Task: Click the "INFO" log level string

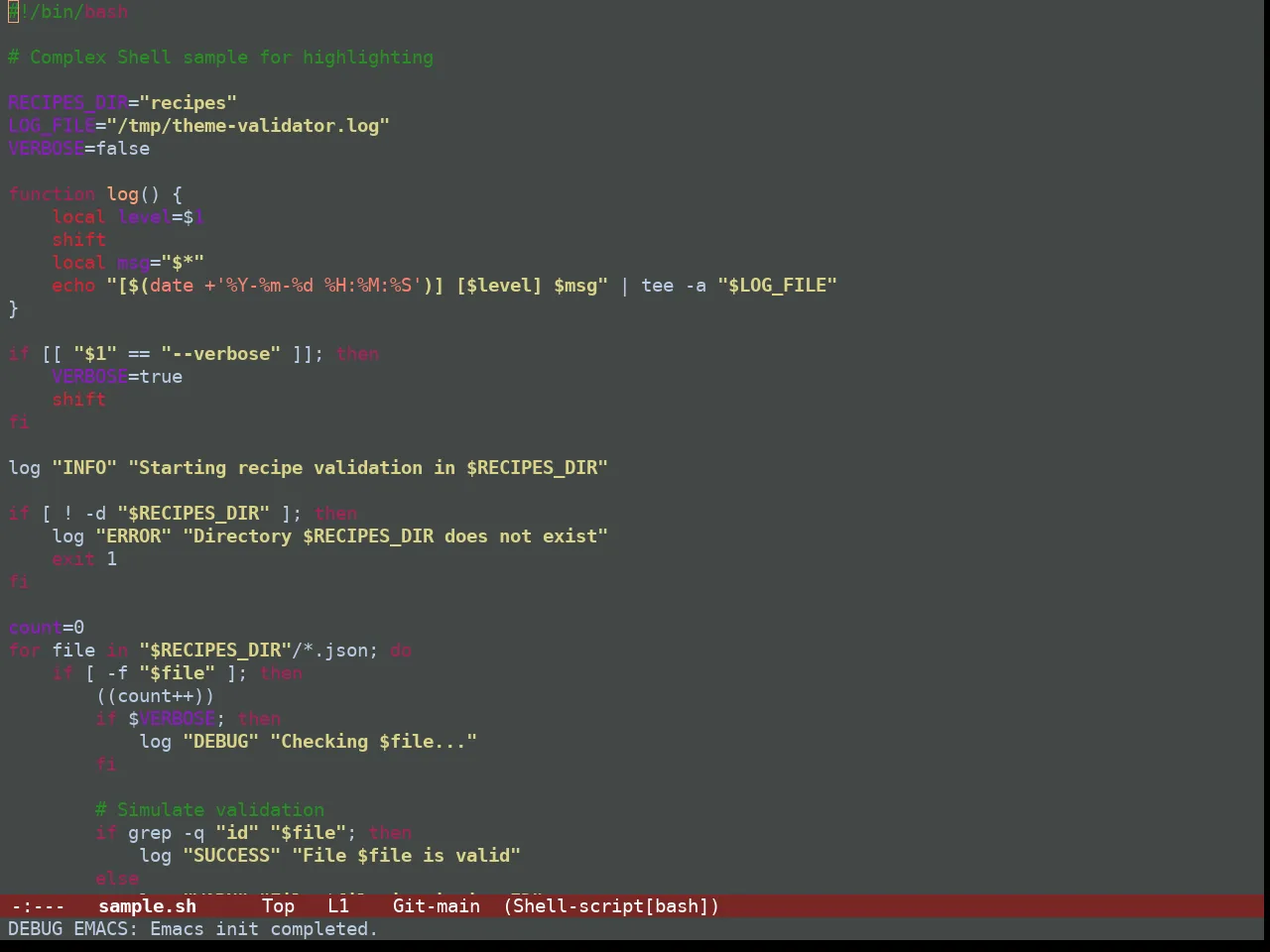Action: [x=84, y=468]
